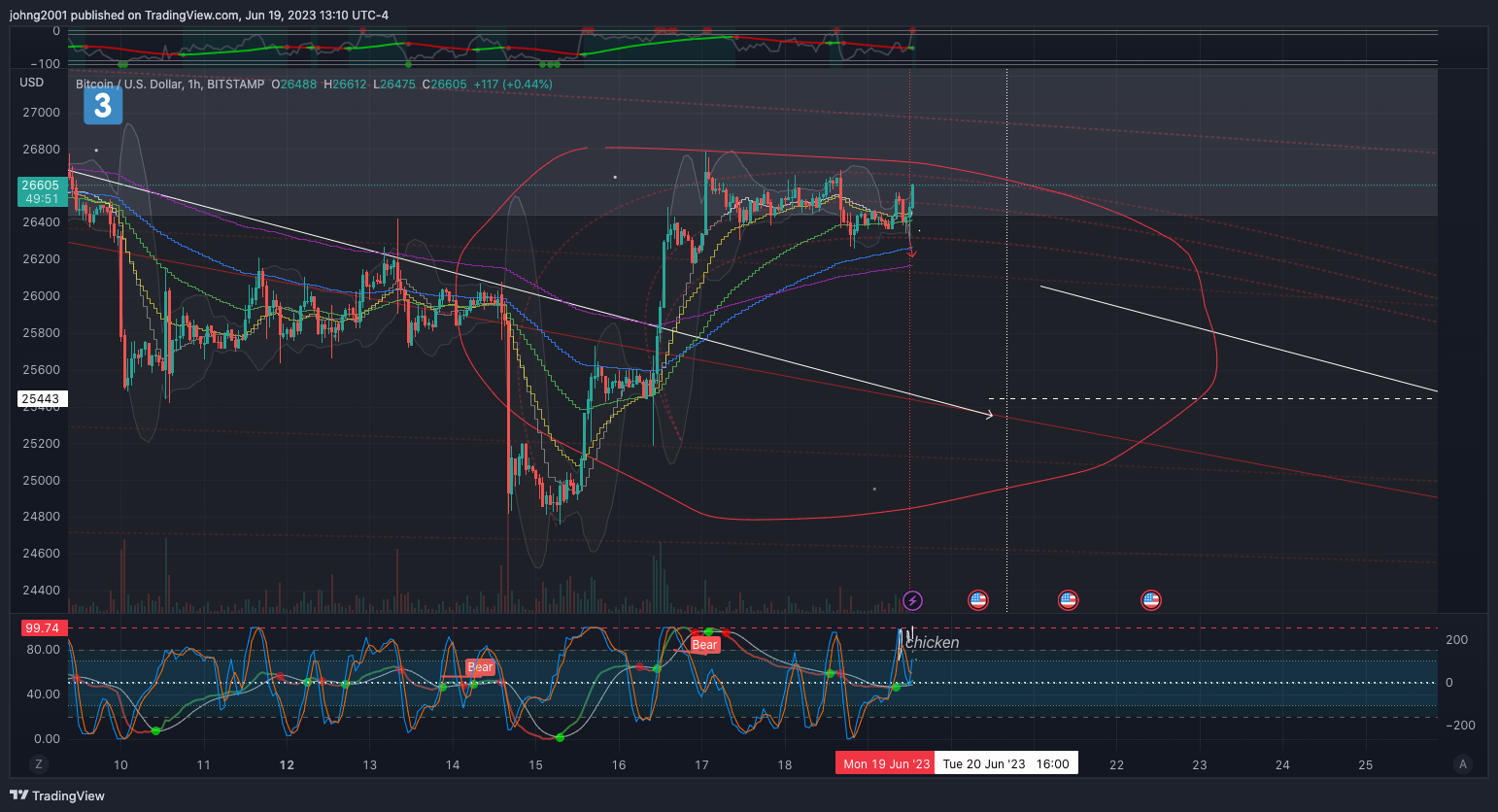Image resolution: width=1498 pixels, height=812 pixels.
Task: Click the O26488 open value
Action: [x=293, y=85]
